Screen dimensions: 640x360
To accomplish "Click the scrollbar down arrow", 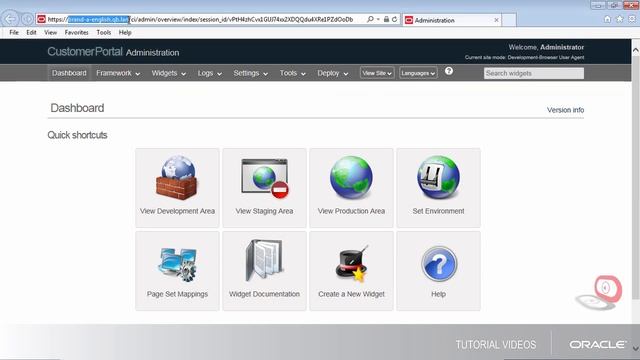I will (636, 348).
